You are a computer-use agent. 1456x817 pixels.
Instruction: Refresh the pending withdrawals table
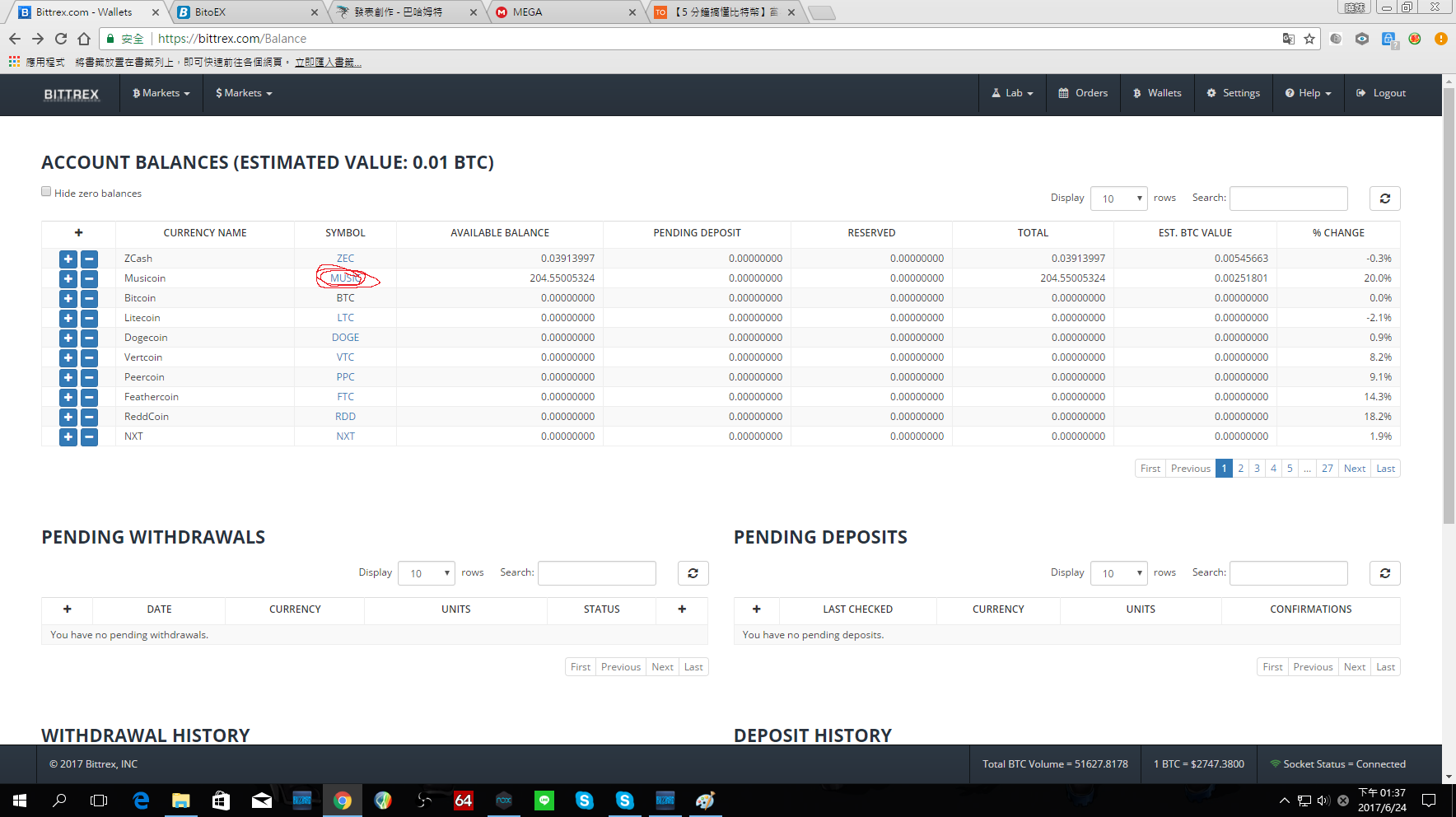click(x=693, y=573)
